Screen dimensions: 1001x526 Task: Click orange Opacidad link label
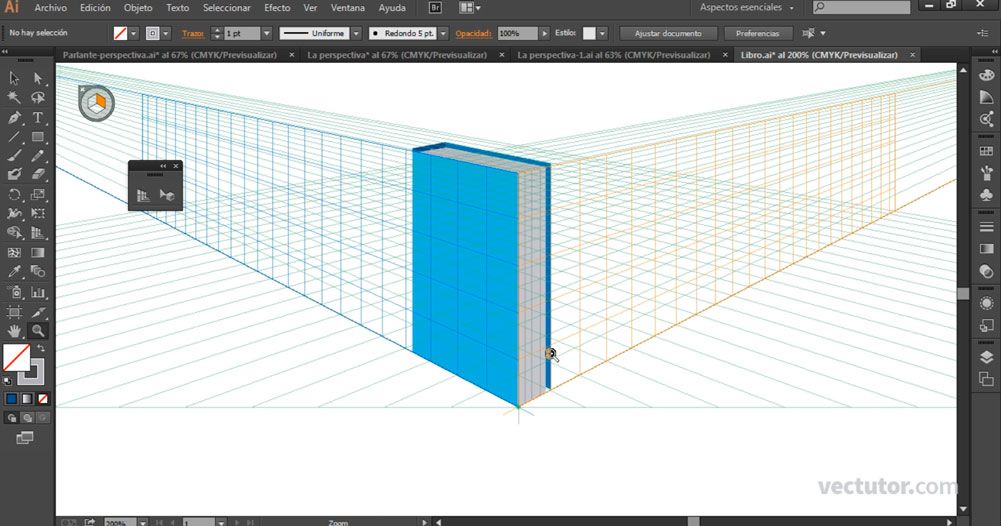click(473, 33)
